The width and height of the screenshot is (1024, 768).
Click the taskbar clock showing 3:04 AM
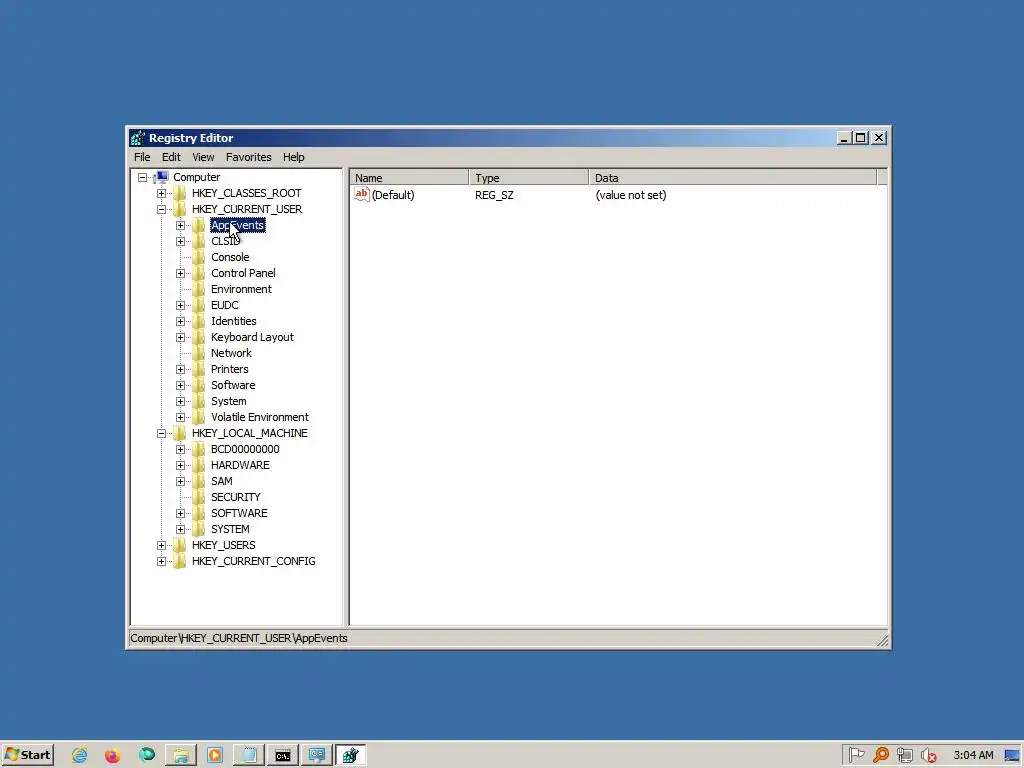[973, 755]
